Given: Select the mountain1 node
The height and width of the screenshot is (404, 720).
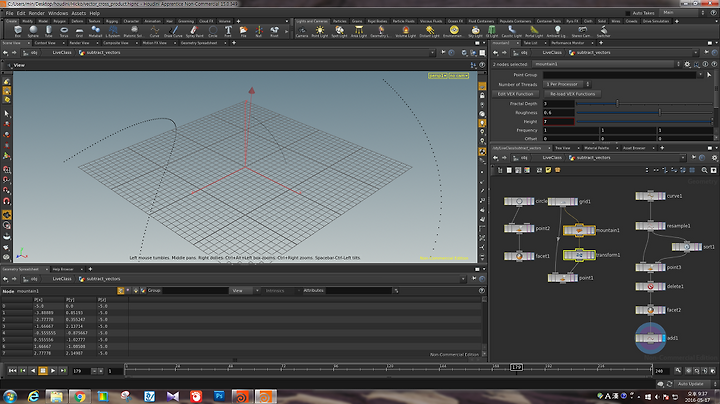Looking at the screenshot, I should point(579,230).
